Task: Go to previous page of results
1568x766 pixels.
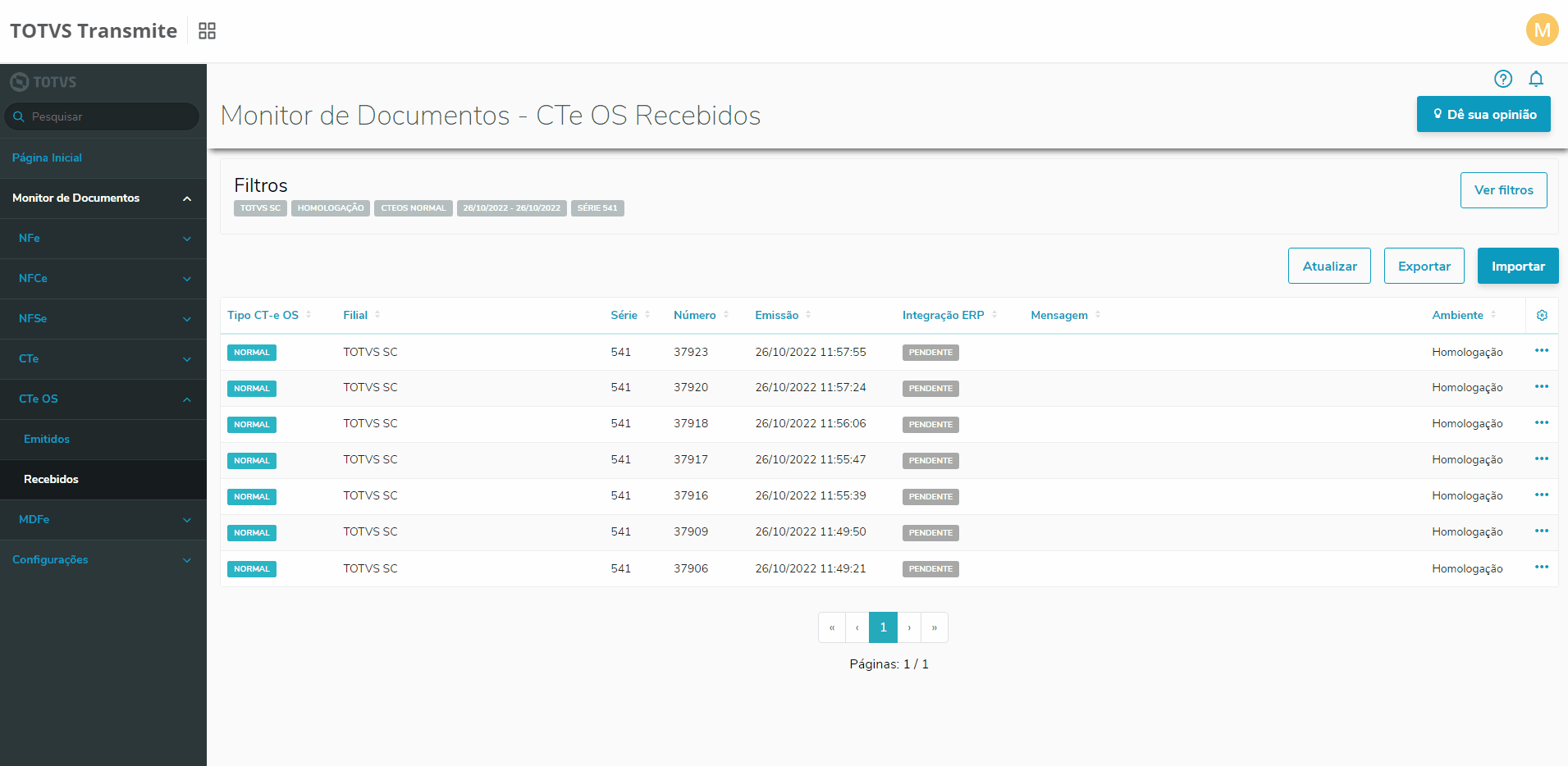Action: coord(857,627)
